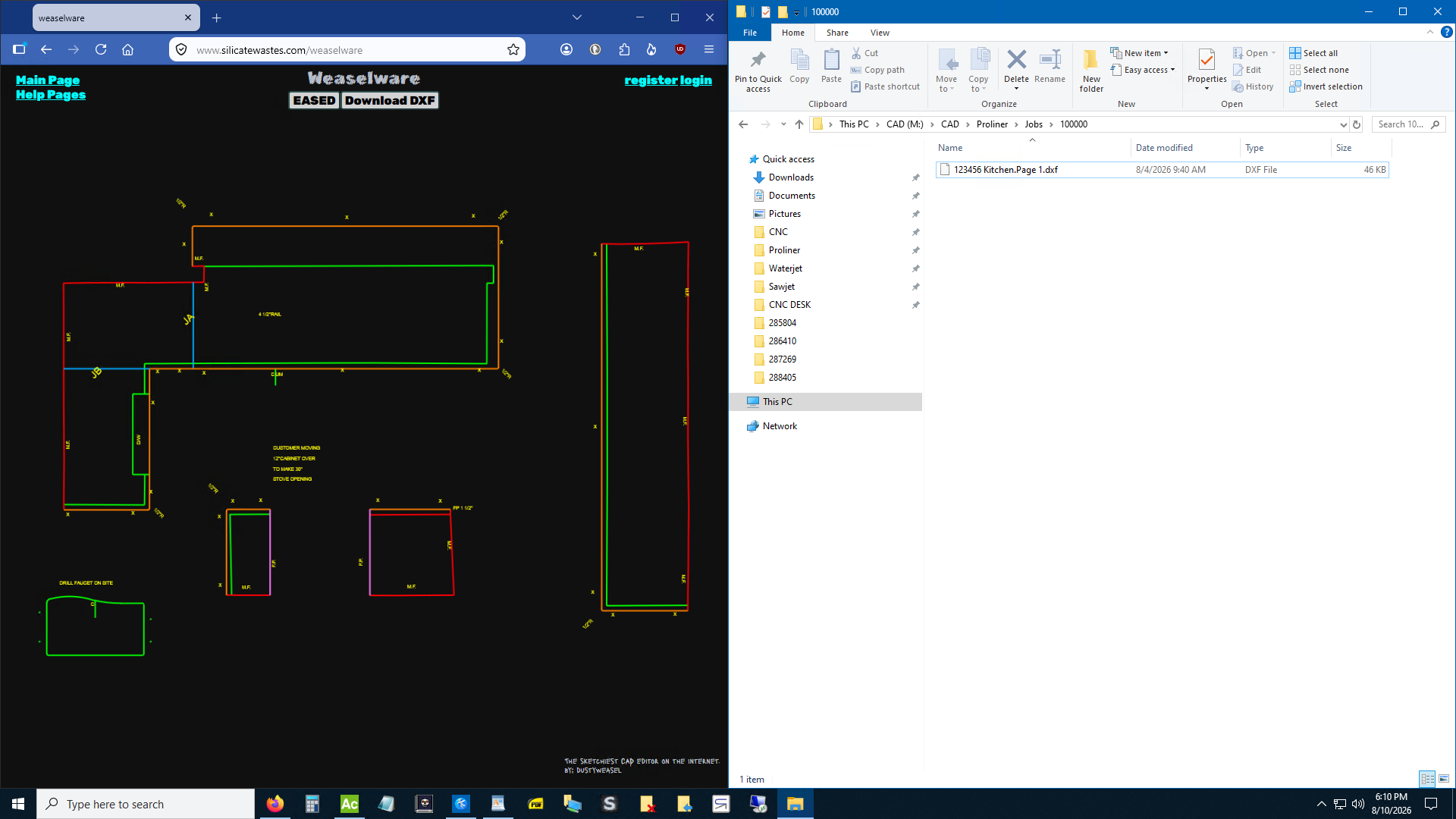Expand the address bar history dropdown
Viewport: 1456px width, 819px height.
click(x=1343, y=124)
